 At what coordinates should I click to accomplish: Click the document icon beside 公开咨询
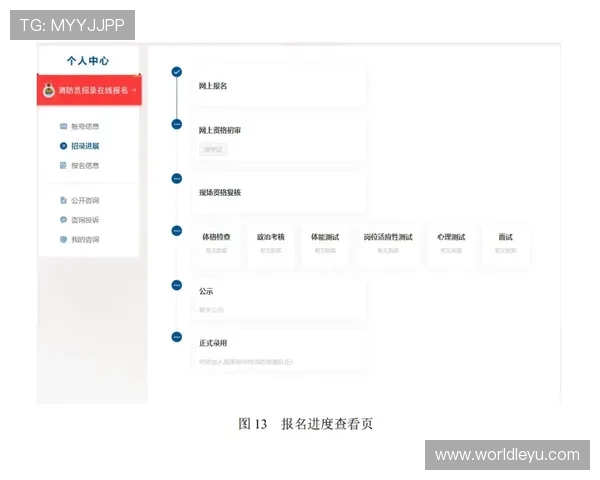point(64,200)
